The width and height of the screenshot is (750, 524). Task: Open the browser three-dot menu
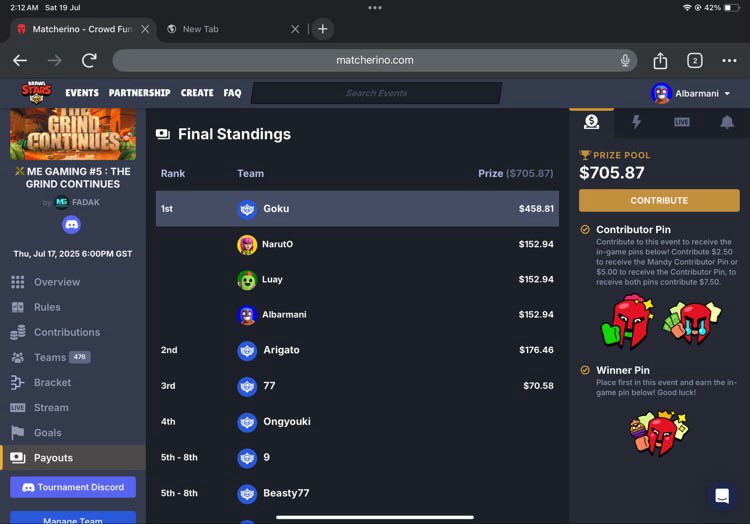pyautogui.click(x=729, y=60)
